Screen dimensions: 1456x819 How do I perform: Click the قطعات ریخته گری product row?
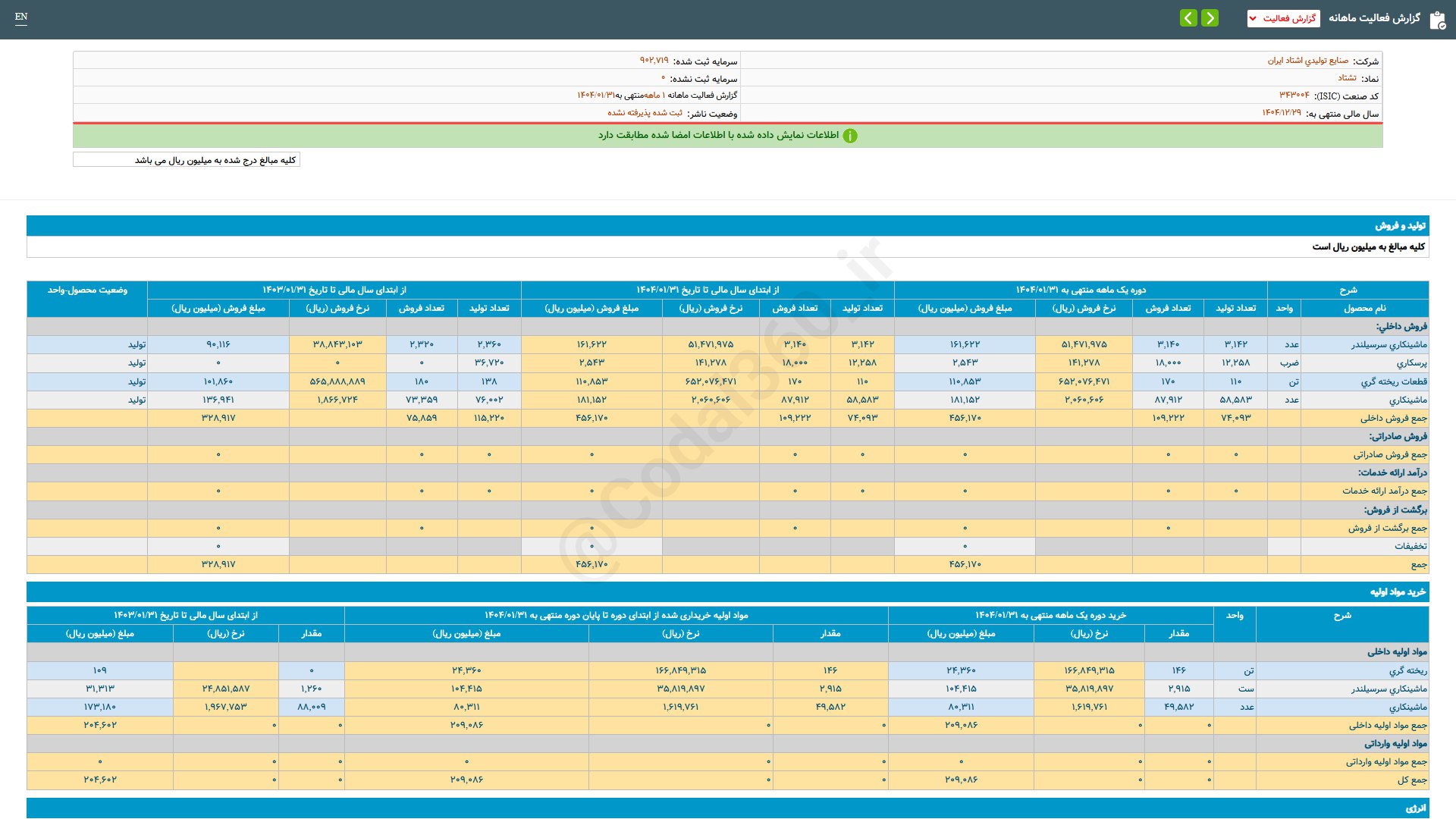pos(1393,381)
